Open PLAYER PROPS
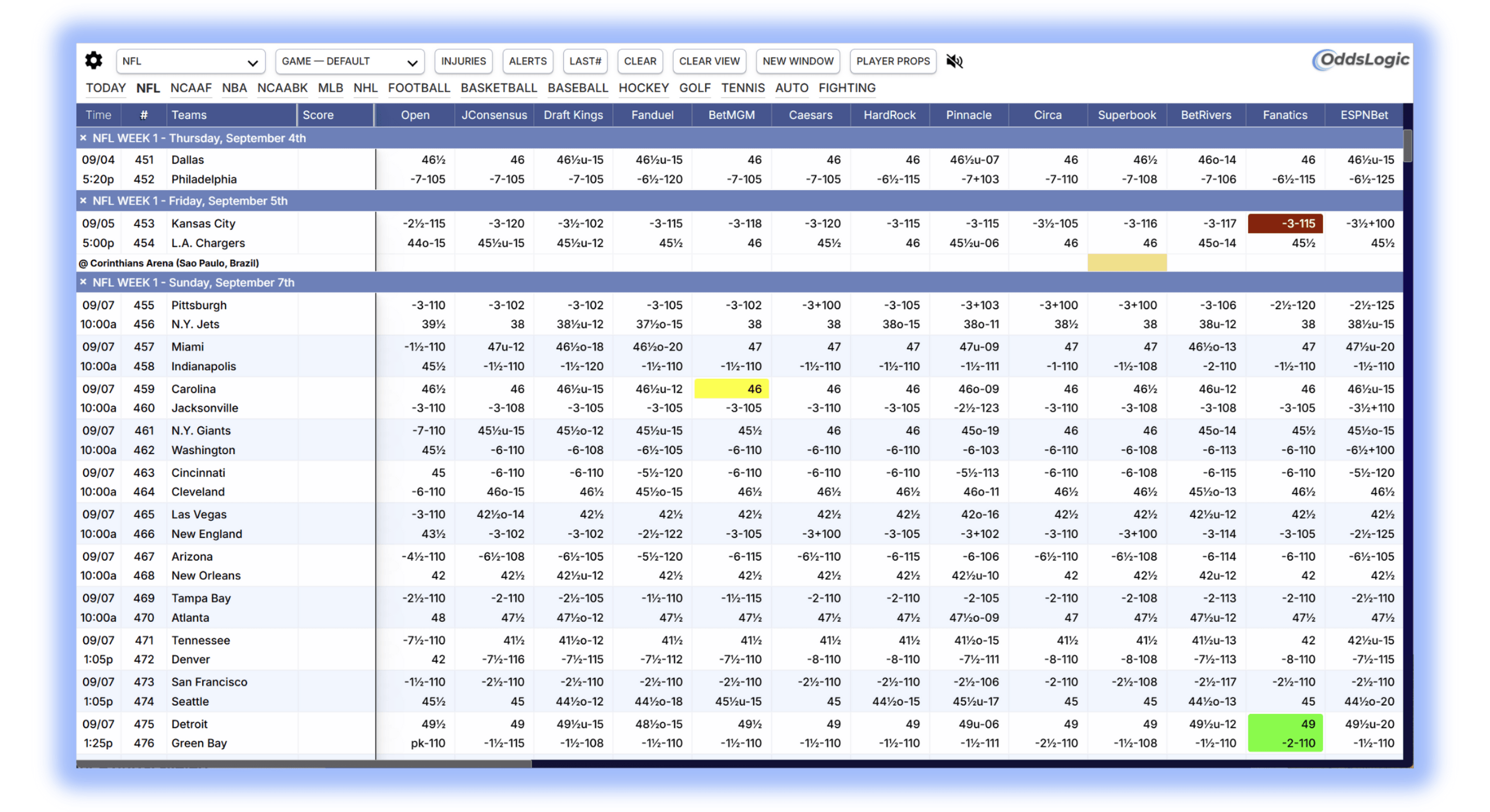Viewport: 1490px width, 812px height. (893, 61)
